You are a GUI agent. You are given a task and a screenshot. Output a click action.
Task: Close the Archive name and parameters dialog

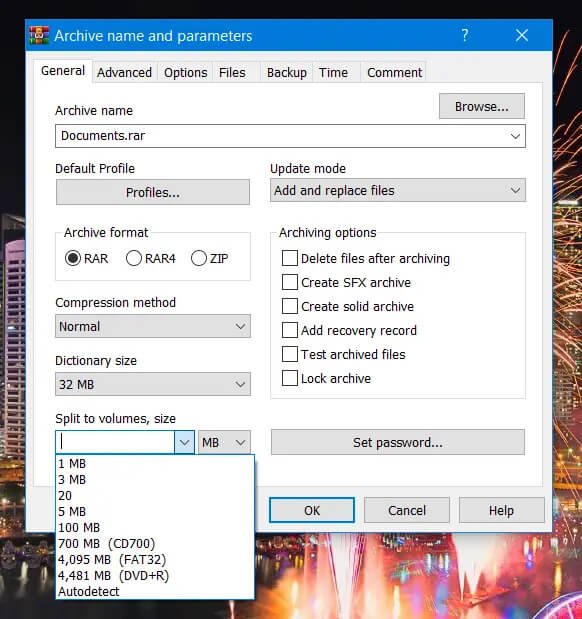pos(522,36)
